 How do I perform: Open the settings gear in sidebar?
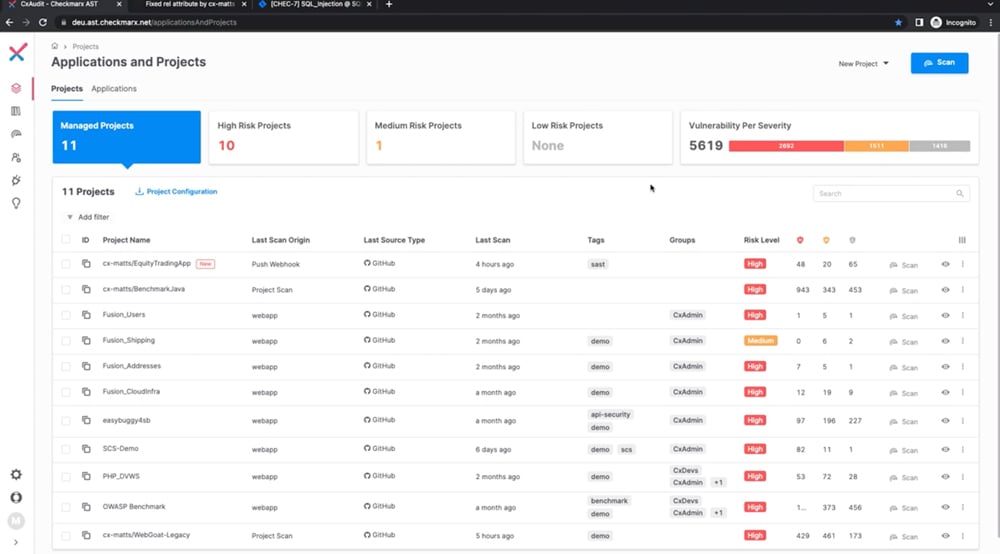[x=16, y=475]
